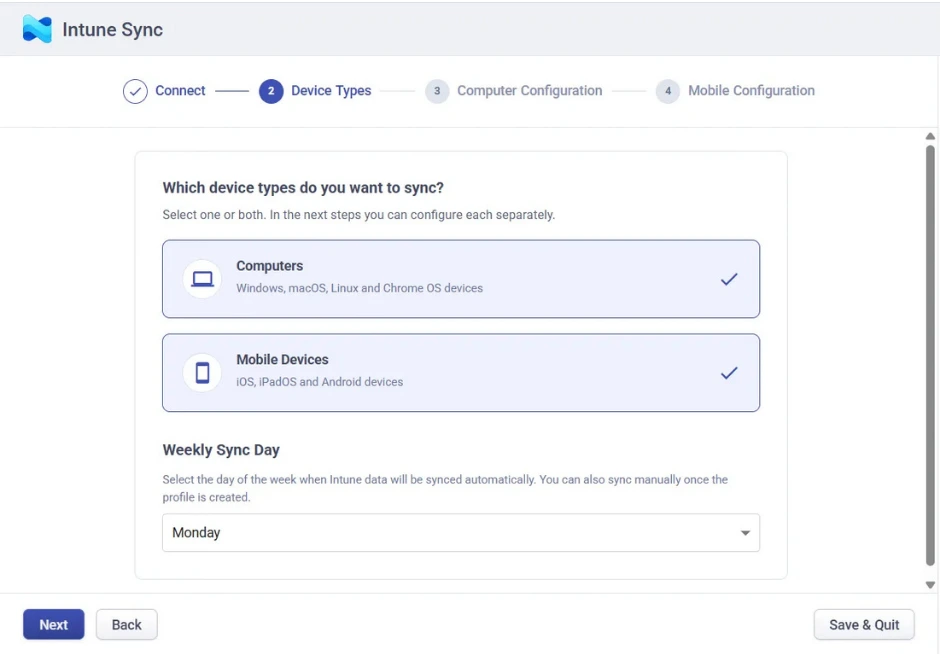Uncheck the Mobile Devices checkmark
The image size is (940, 654).
729,373
